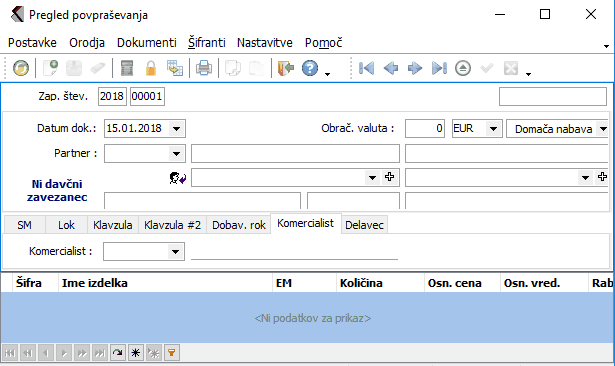Switch to the Delavec tab
The image size is (615, 366).
[364, 225]
